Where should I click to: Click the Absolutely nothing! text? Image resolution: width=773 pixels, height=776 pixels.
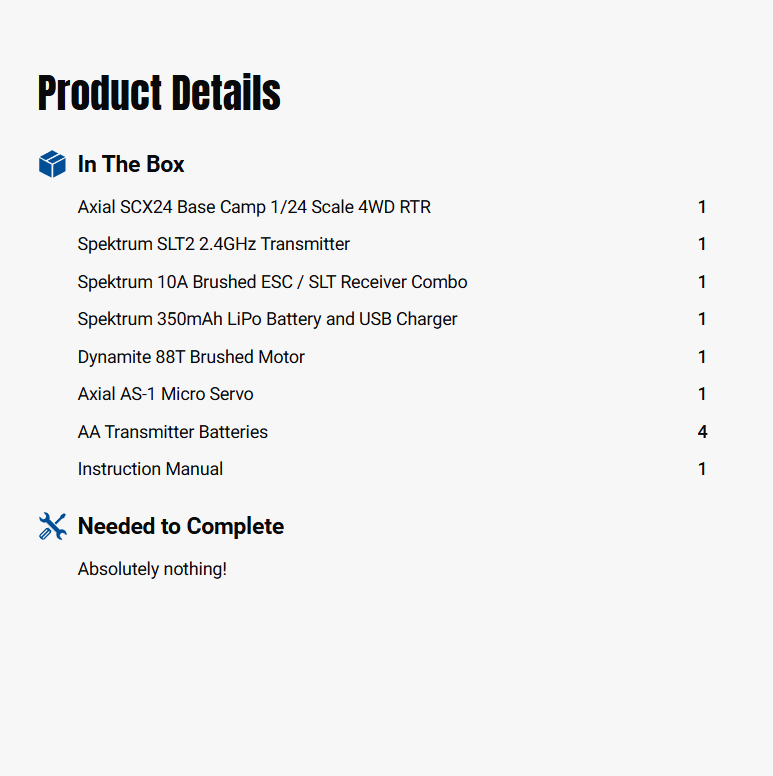(152, 569)
